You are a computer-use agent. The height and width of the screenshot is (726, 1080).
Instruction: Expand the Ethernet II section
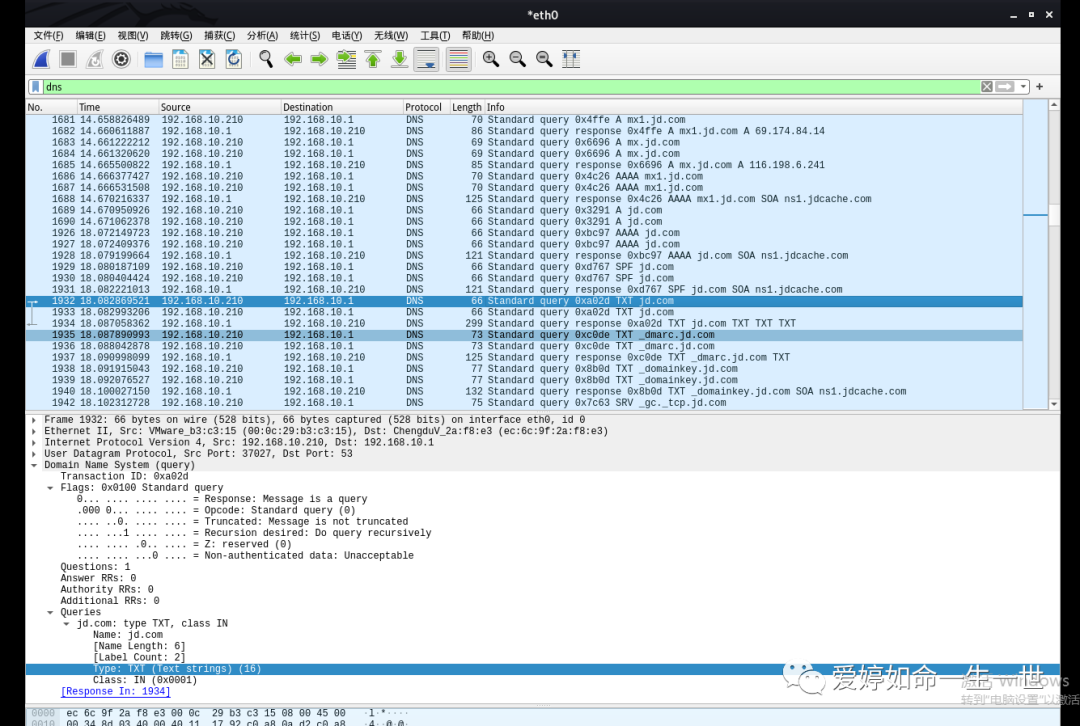click(x=33, y=431)
